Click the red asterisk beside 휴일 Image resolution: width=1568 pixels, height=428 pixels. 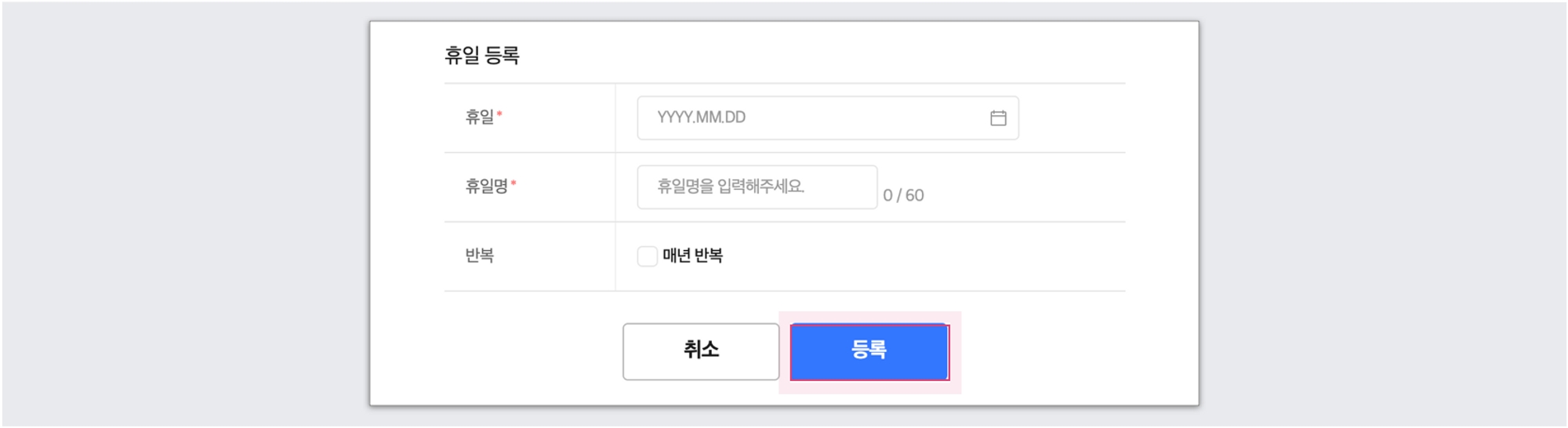coord(499,115)
